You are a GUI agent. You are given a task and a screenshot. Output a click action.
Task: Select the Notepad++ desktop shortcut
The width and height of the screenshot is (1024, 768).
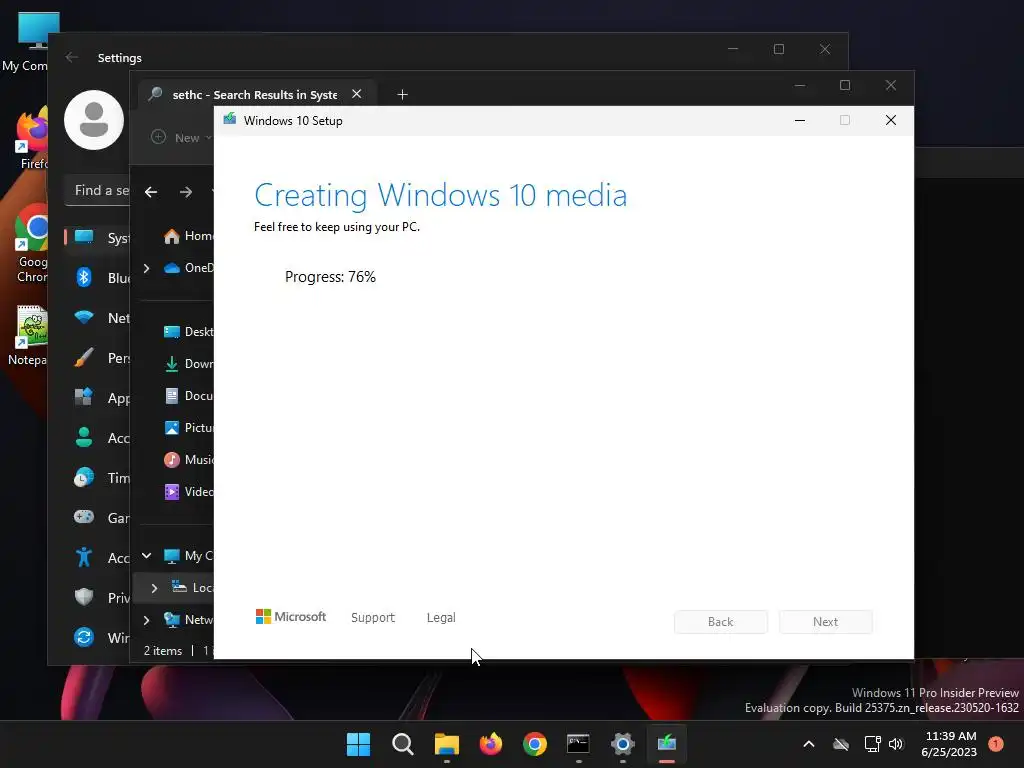(29, 336)
